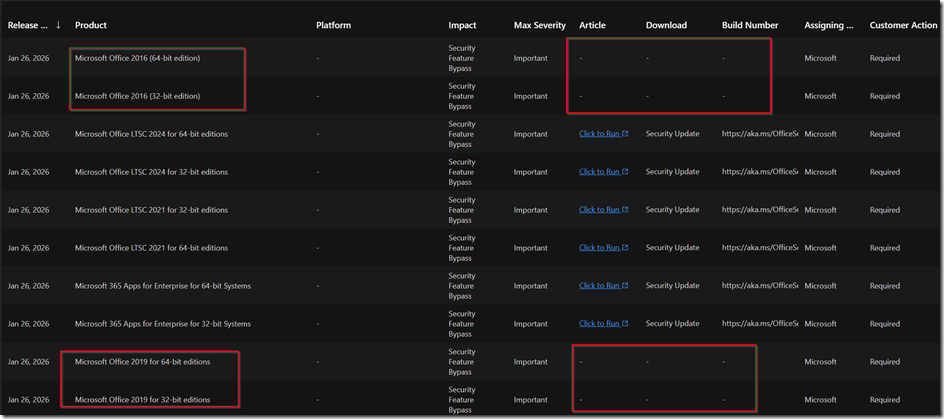Viewport: 944px width, 419px height.
Task: Click external-link icon in Office LTSC 2024 64-bit row
Action: point(625,134)
